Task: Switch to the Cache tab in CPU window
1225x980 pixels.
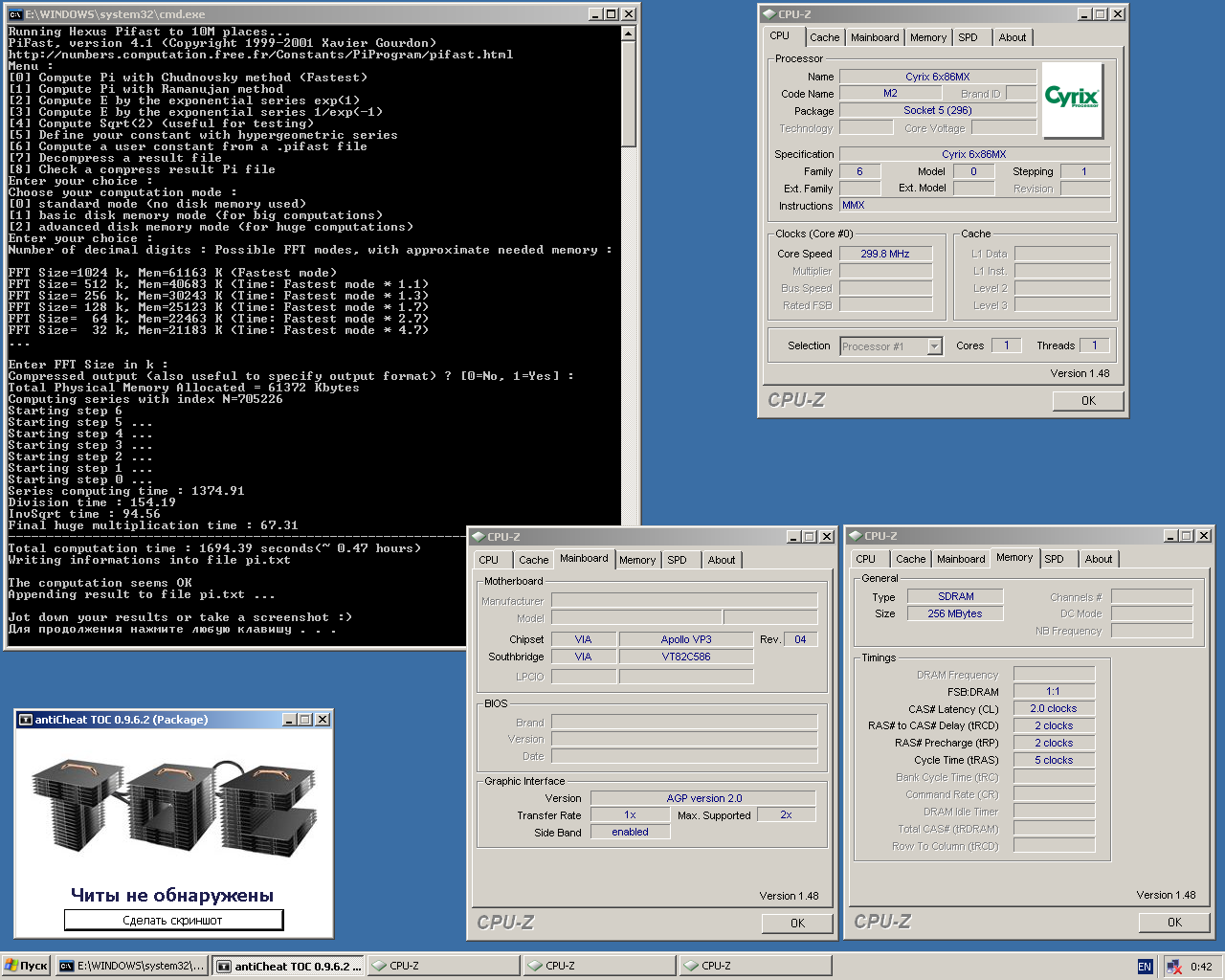Action: [824, 38]
